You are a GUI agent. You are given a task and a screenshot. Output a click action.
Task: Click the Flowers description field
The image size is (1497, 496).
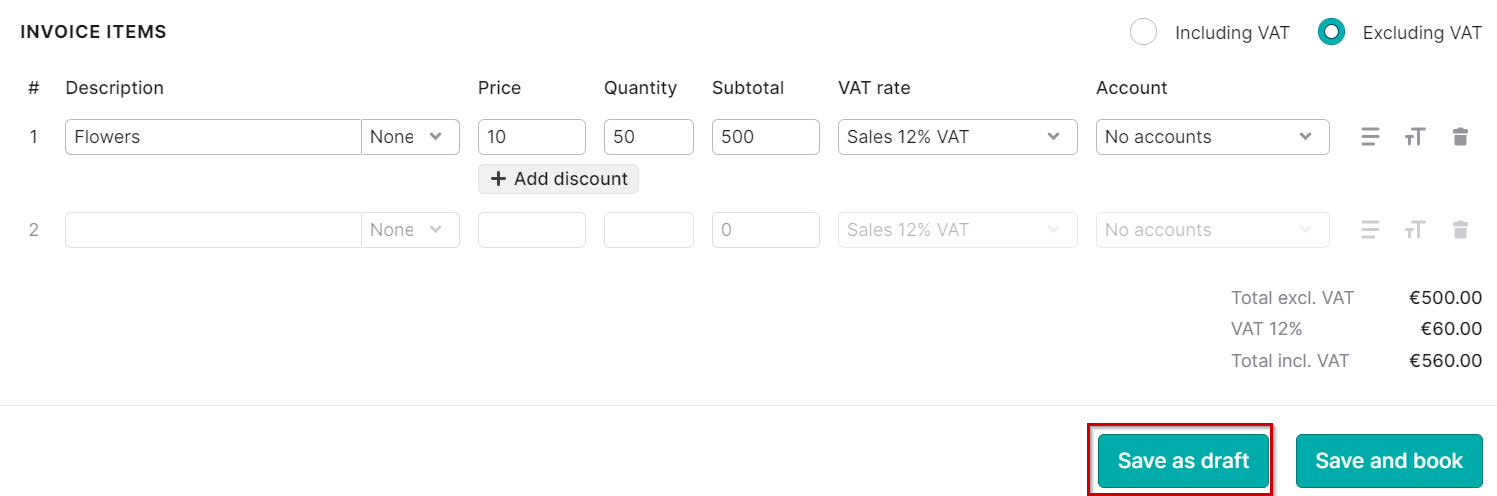pos(213,137)
